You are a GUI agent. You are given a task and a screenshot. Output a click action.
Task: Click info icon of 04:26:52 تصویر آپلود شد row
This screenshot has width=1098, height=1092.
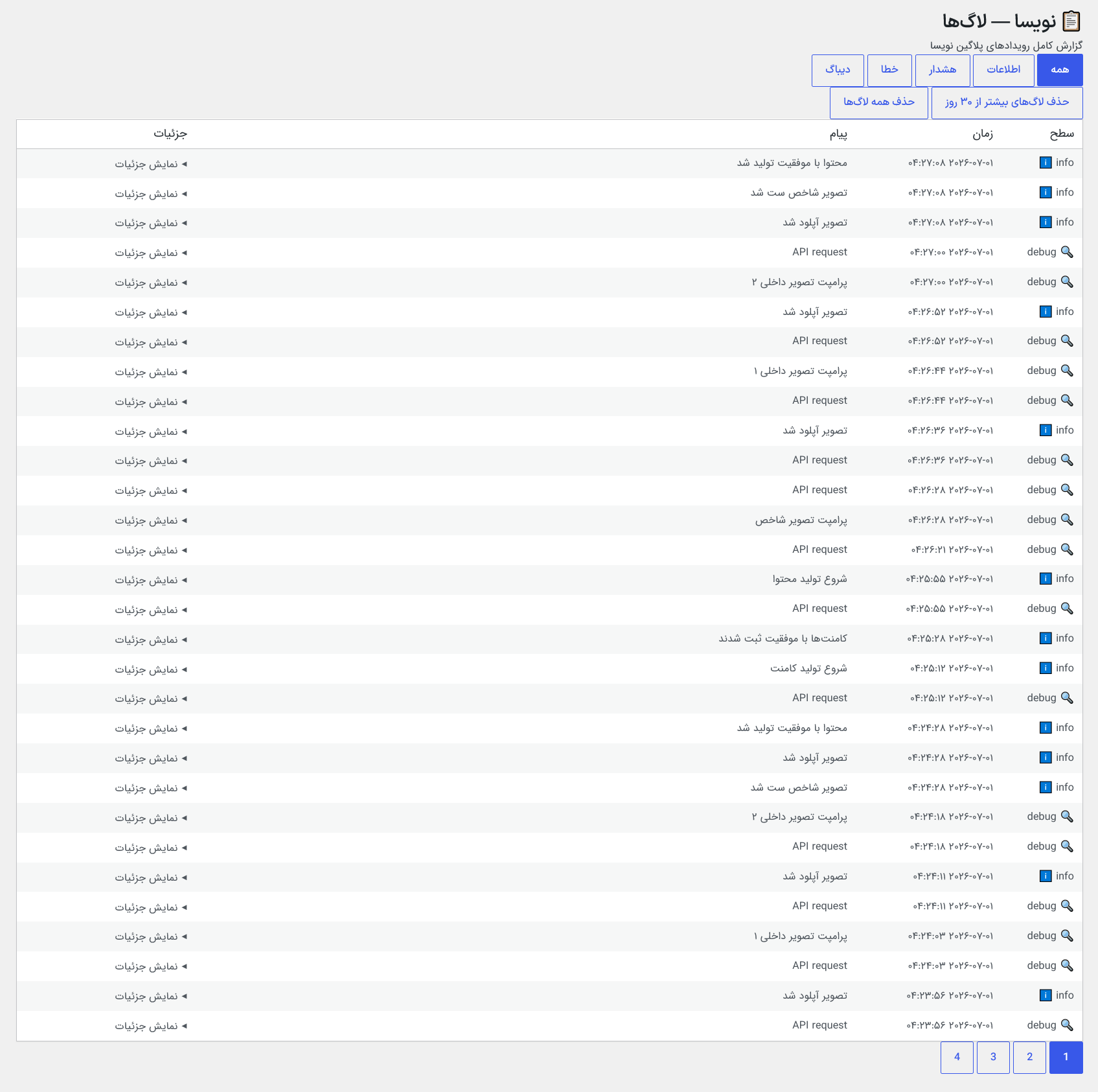coord(1046,312)
